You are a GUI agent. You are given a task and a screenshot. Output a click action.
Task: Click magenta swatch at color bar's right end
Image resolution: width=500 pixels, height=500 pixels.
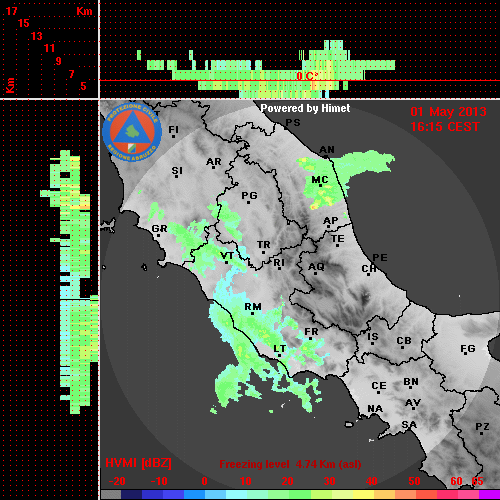(489, 494)
